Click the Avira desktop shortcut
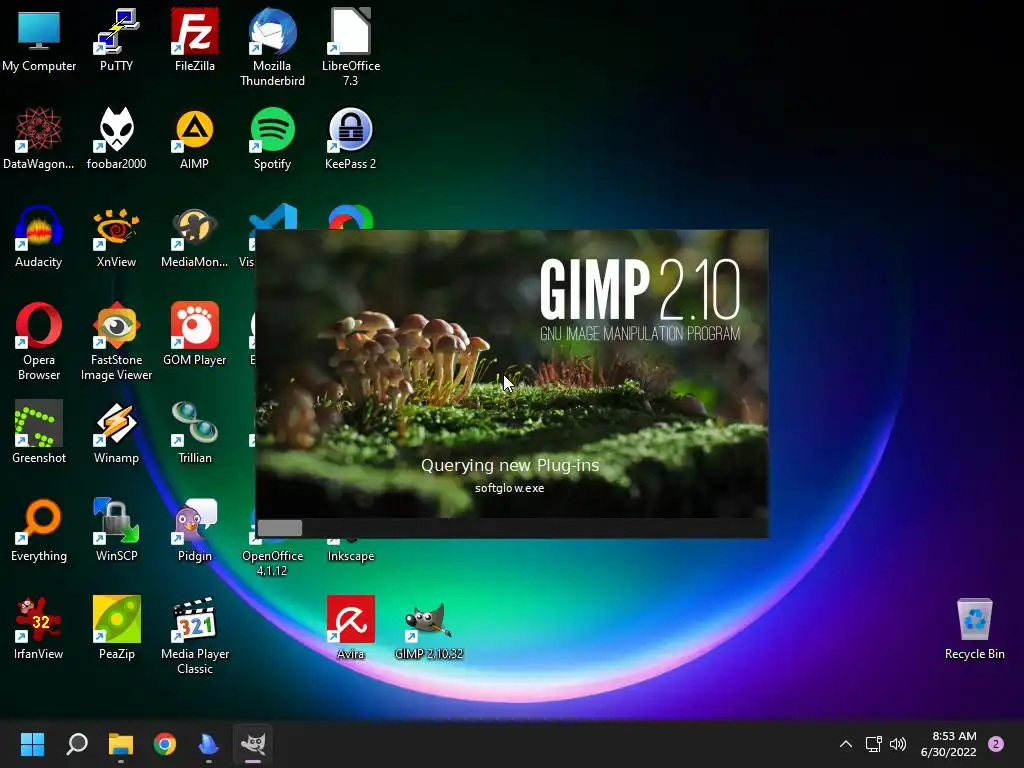Viewport: 1024px width, 768px height. tap(351, 628)
